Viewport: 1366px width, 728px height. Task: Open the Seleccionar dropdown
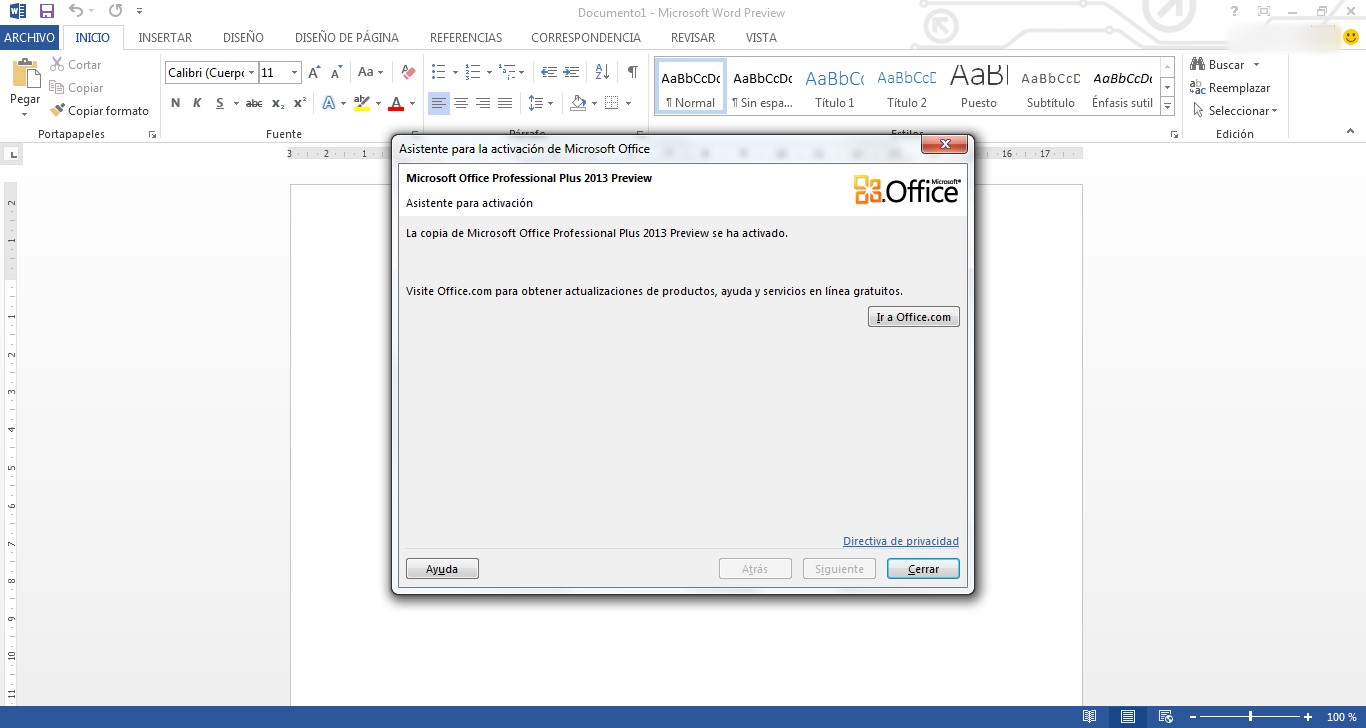[x=1235, y=111]
